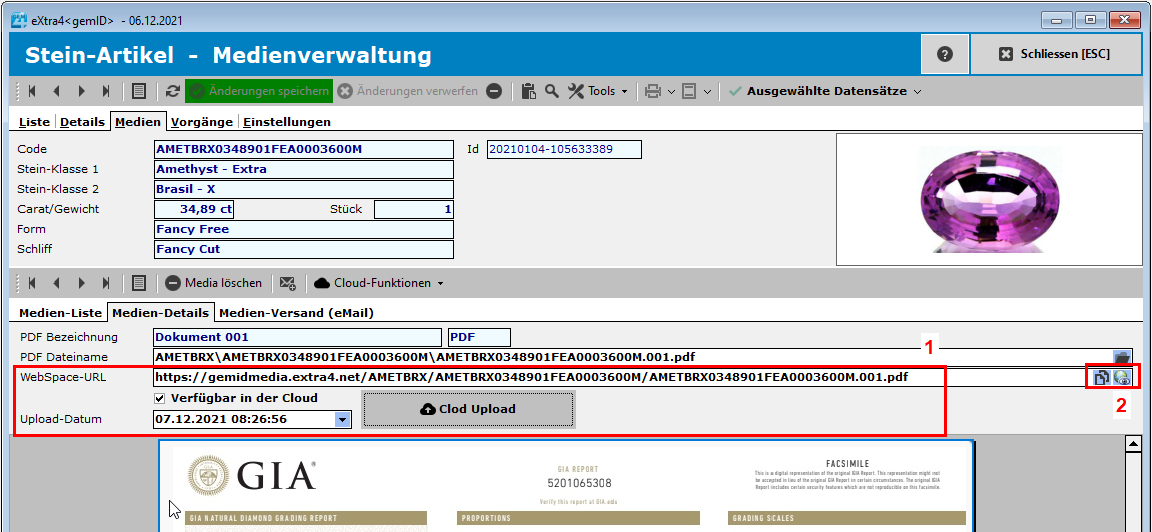The image size is (1152, 532).
Task: Open the 'Ausgewählte Datensätze' dropdown
Action: [x=825, y=91]
